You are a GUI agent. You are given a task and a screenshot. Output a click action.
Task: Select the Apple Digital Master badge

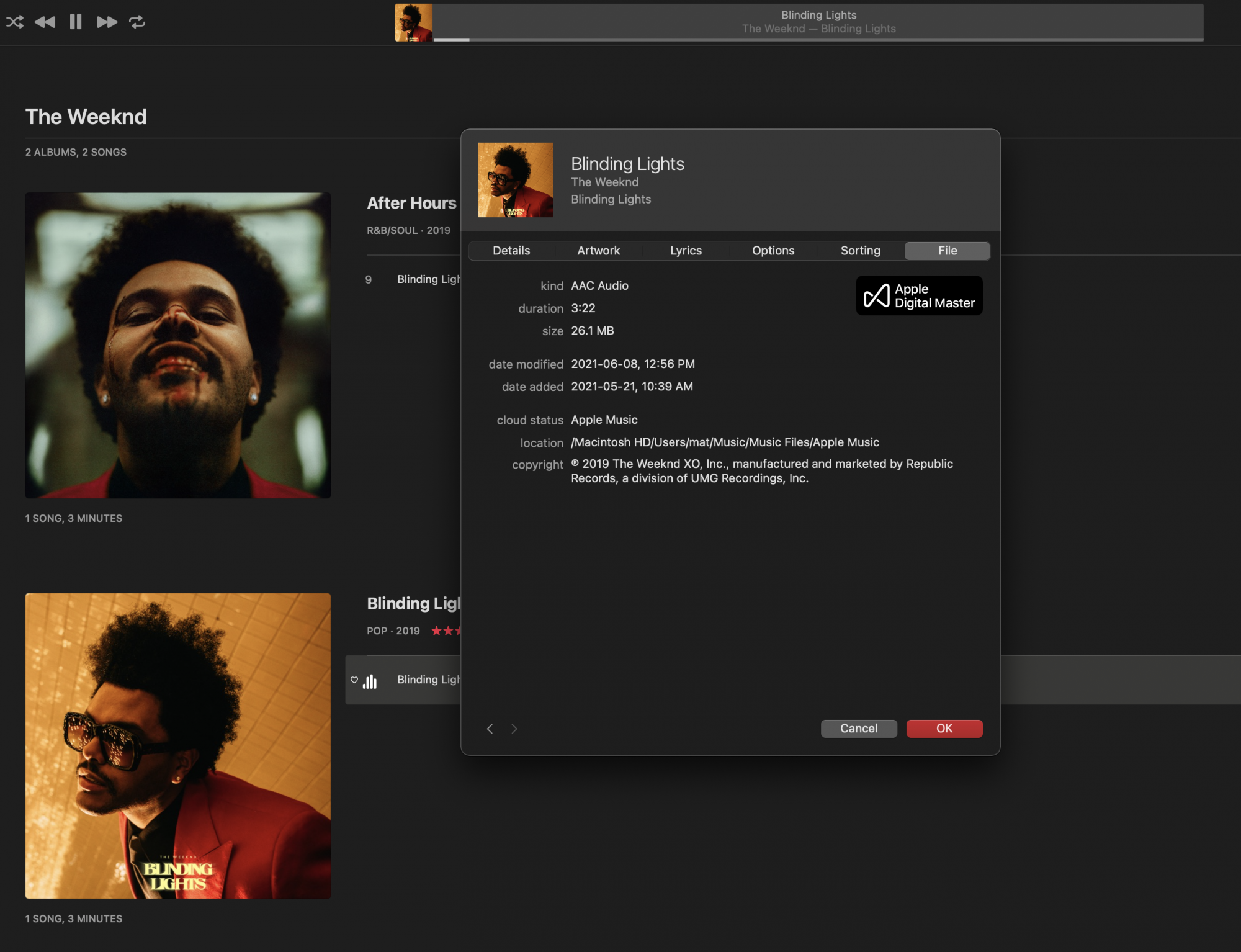(x=918, y=296)
